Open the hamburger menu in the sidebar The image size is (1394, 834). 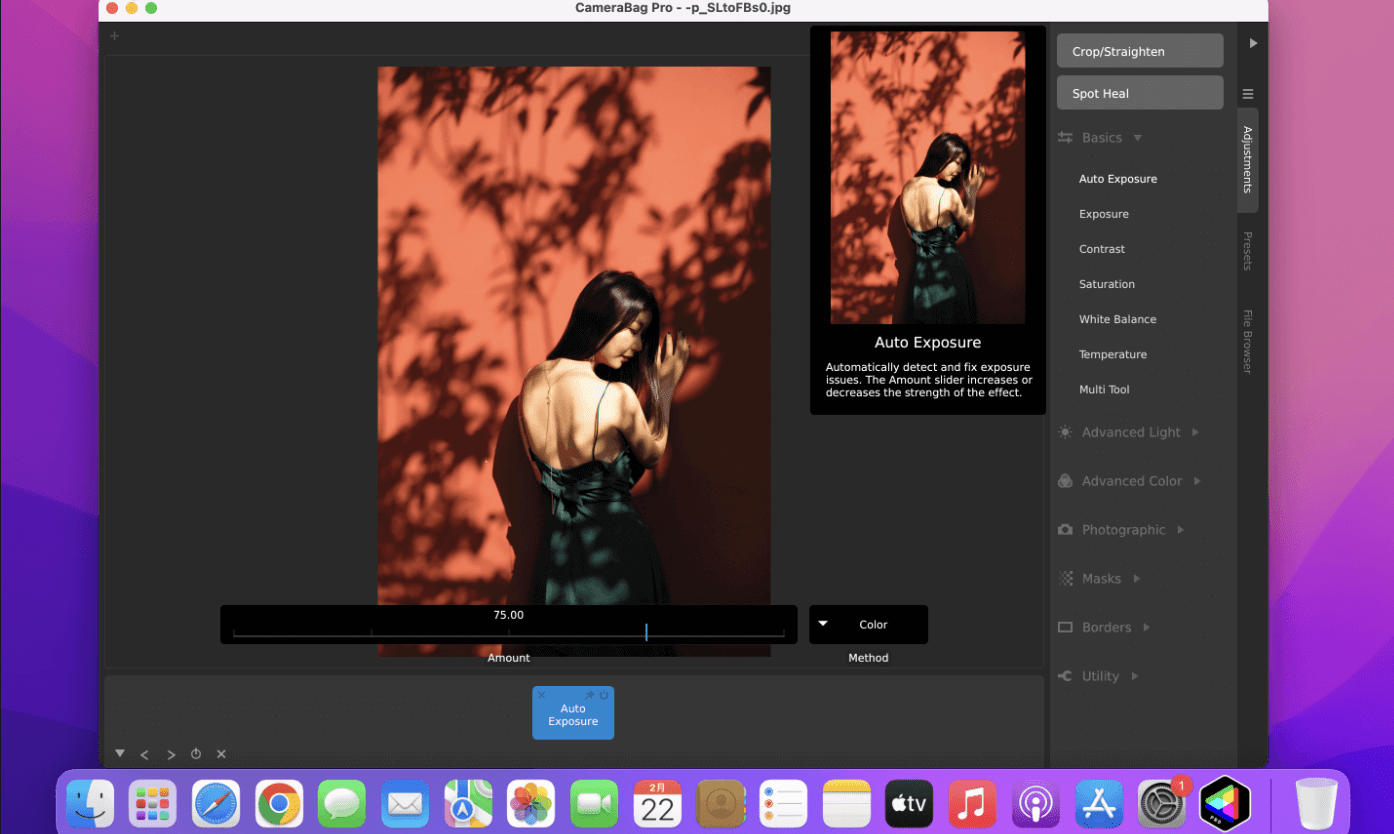(1248, 94)
